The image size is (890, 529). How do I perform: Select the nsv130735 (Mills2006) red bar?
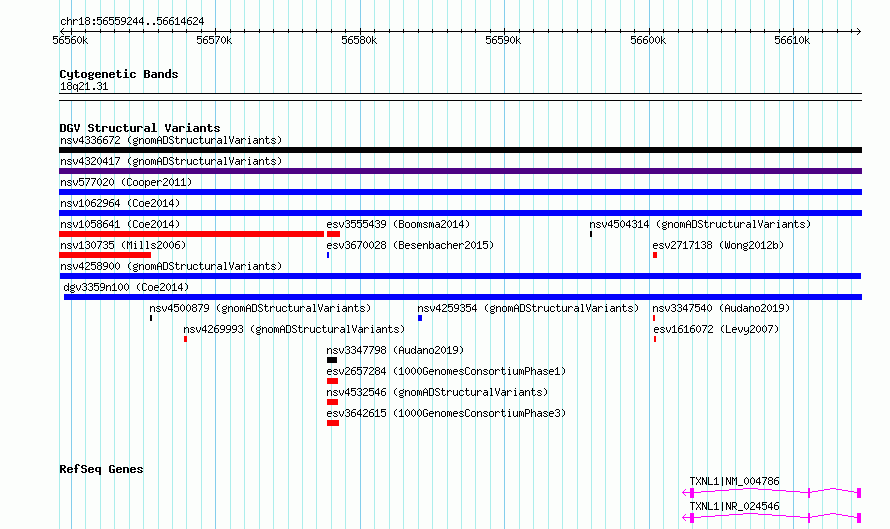pyautogui.click(x=105, y=255)
